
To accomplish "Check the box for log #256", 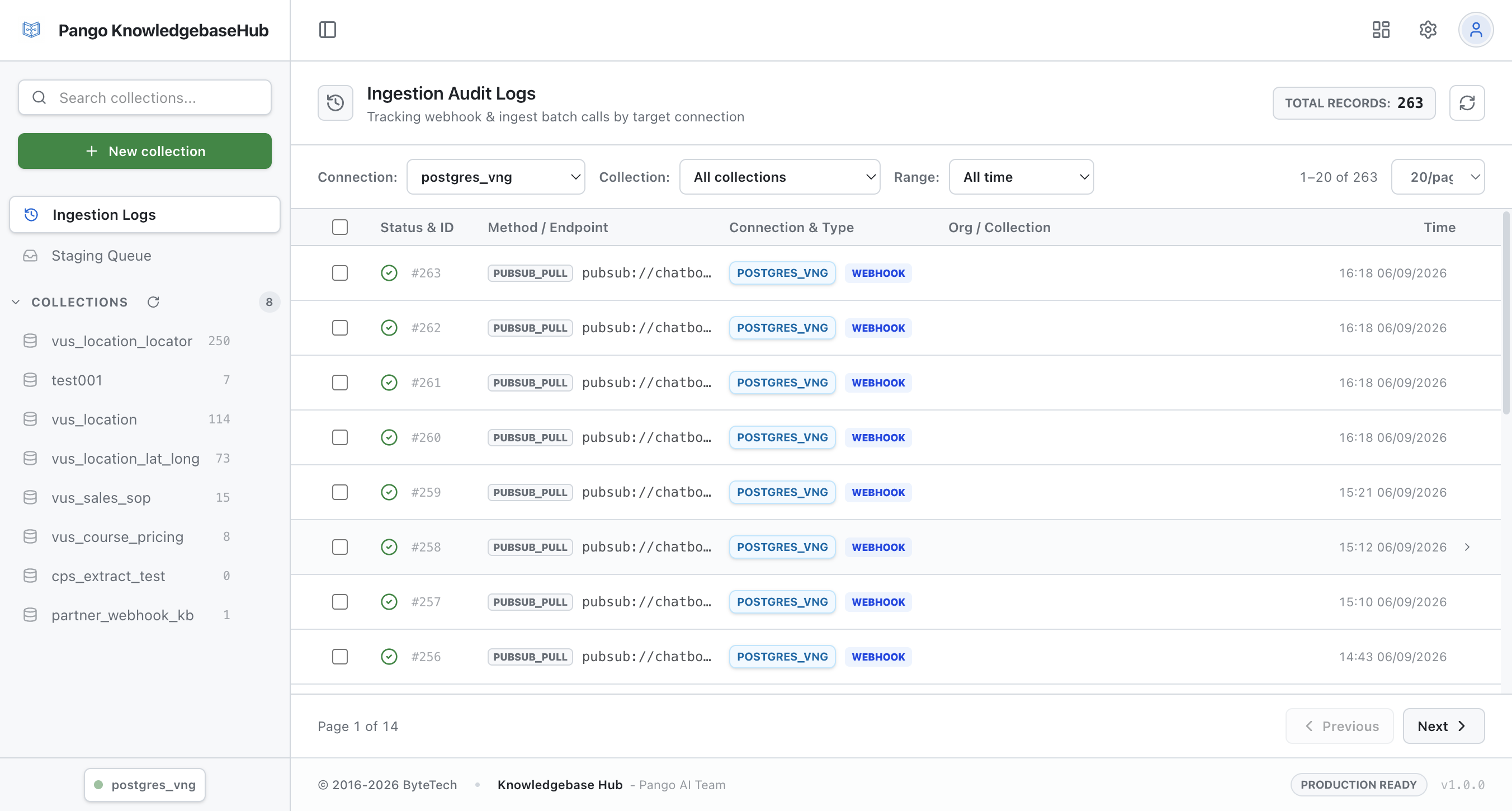I will pyautogui.click(x=340, y=657).
